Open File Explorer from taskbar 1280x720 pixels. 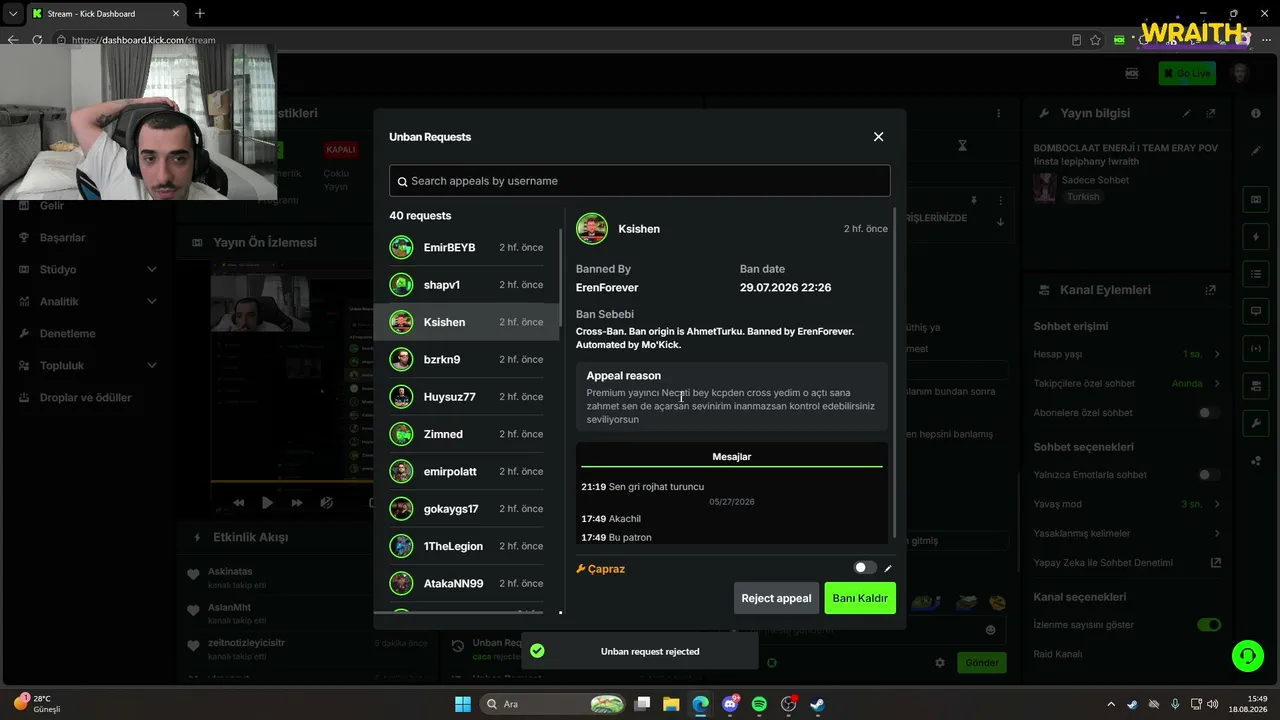click(671, 704)
